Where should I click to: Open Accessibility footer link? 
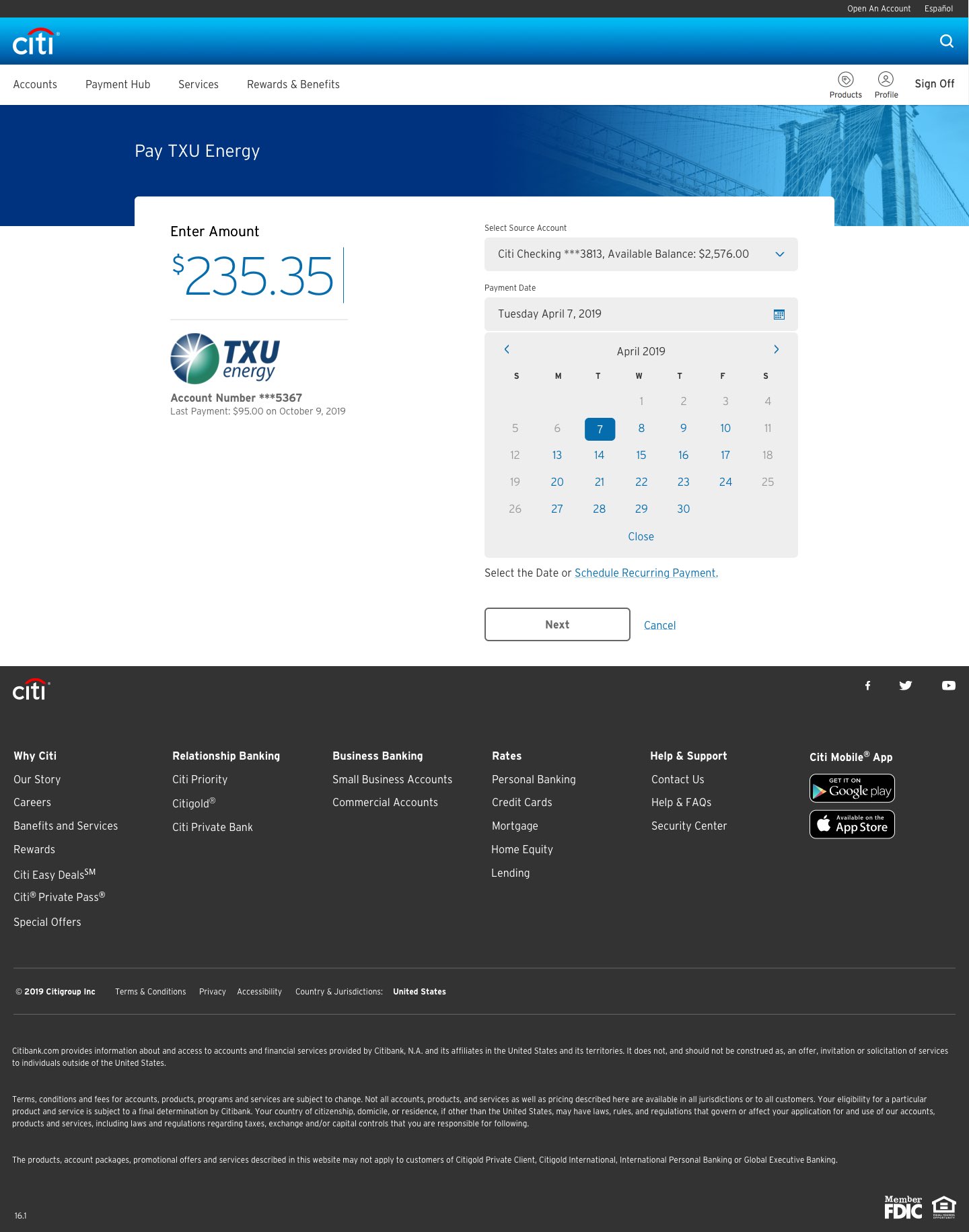pyautogui.click(x=259, y=992)
